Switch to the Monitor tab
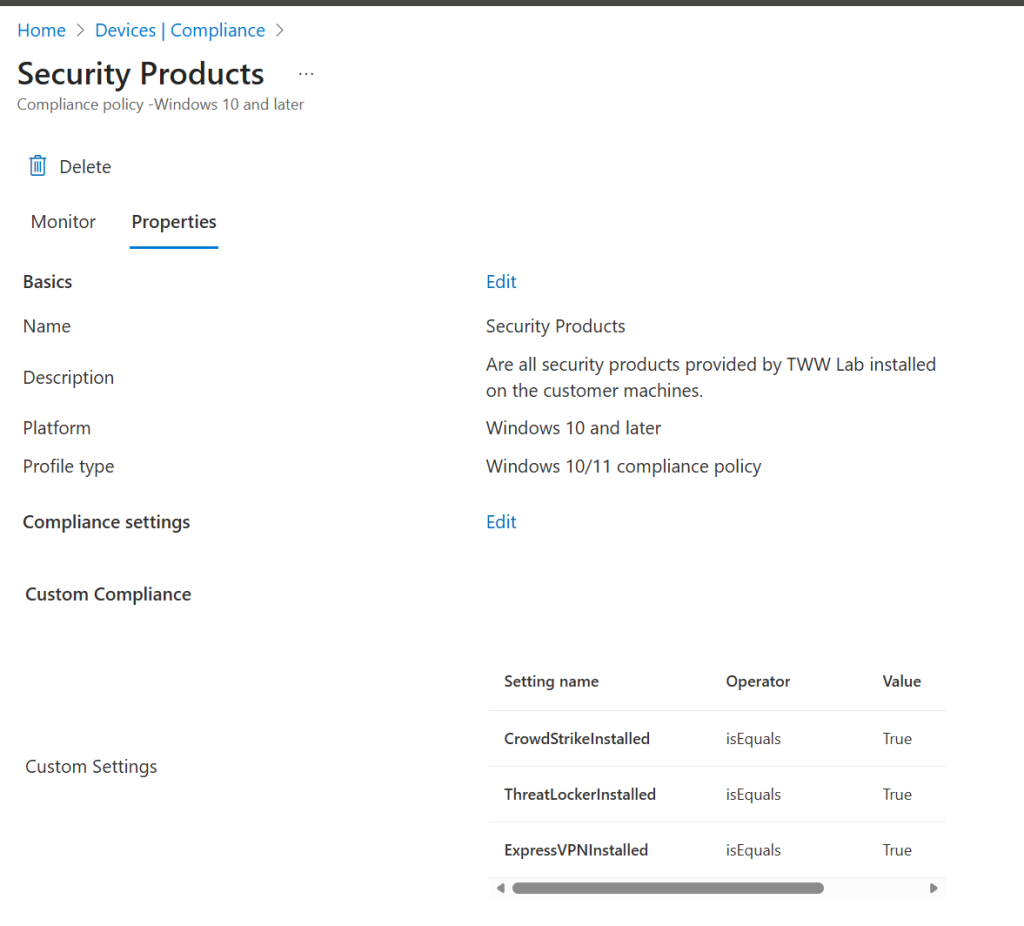This screenshot has height=926, width=1024. pos(63,222)
